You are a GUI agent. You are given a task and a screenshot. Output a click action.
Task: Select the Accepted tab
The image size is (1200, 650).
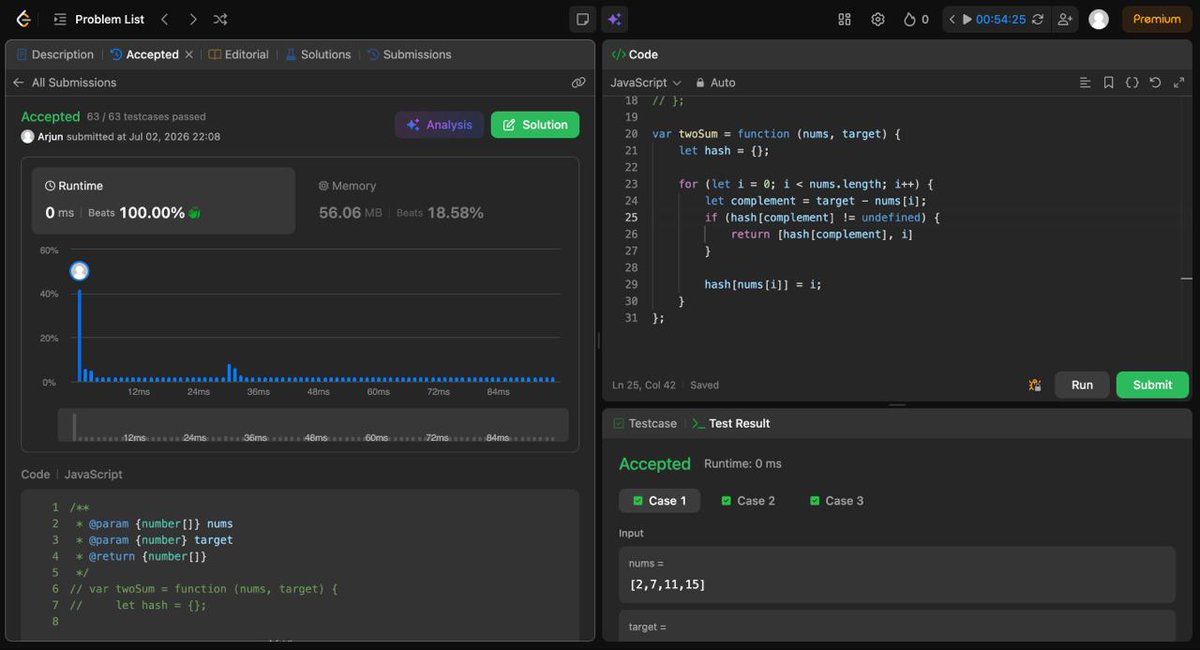pos(145,54)
